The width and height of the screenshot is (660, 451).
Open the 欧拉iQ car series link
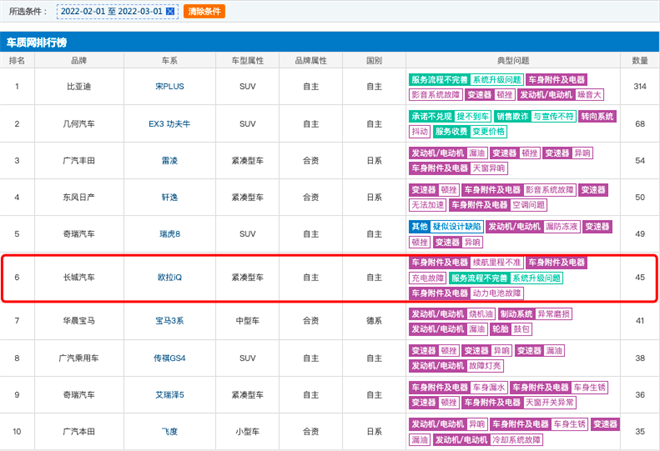point(170,277)
